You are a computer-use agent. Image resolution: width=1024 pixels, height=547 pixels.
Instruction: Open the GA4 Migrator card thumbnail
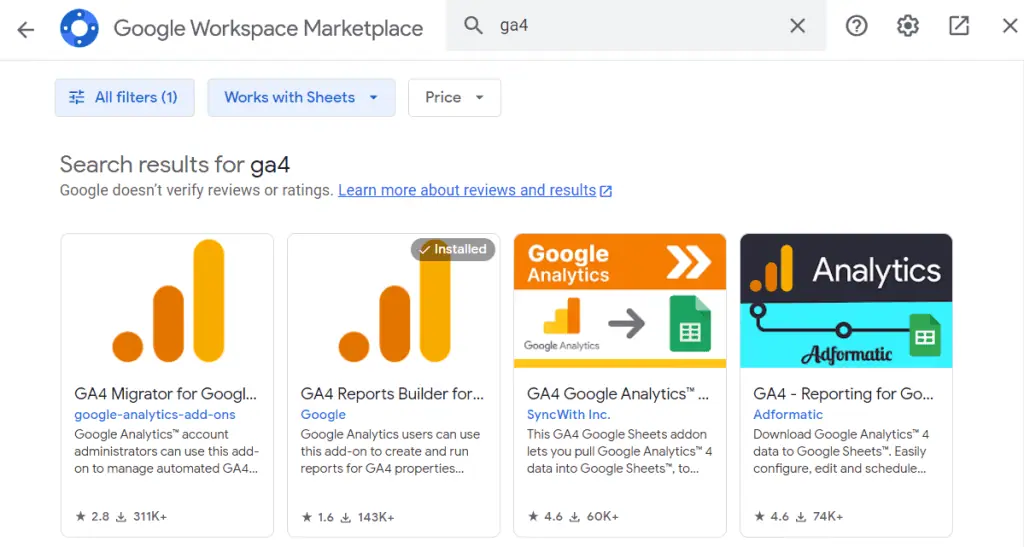click(167, 301)
